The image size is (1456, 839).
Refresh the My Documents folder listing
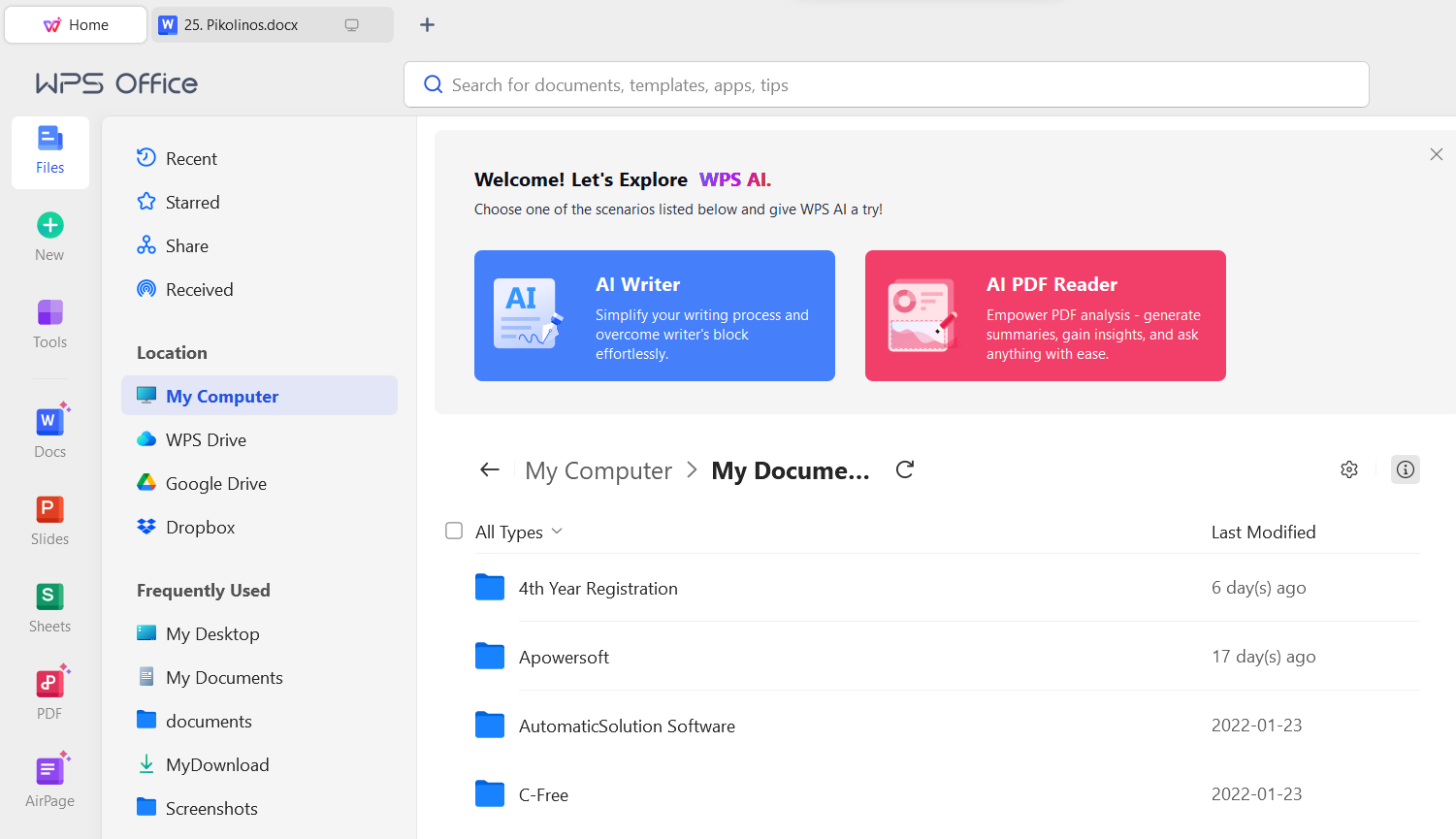coord(905,470)
